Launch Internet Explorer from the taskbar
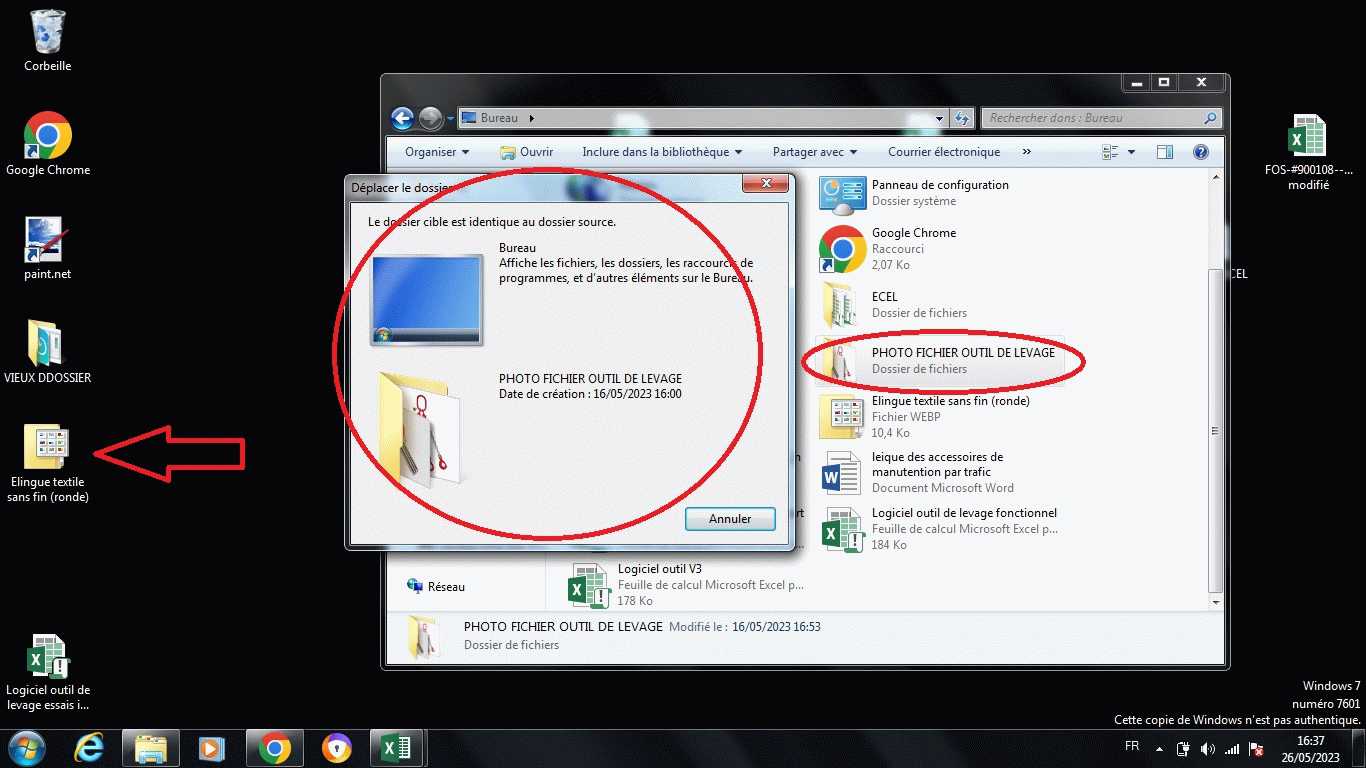 click(89, 748)
